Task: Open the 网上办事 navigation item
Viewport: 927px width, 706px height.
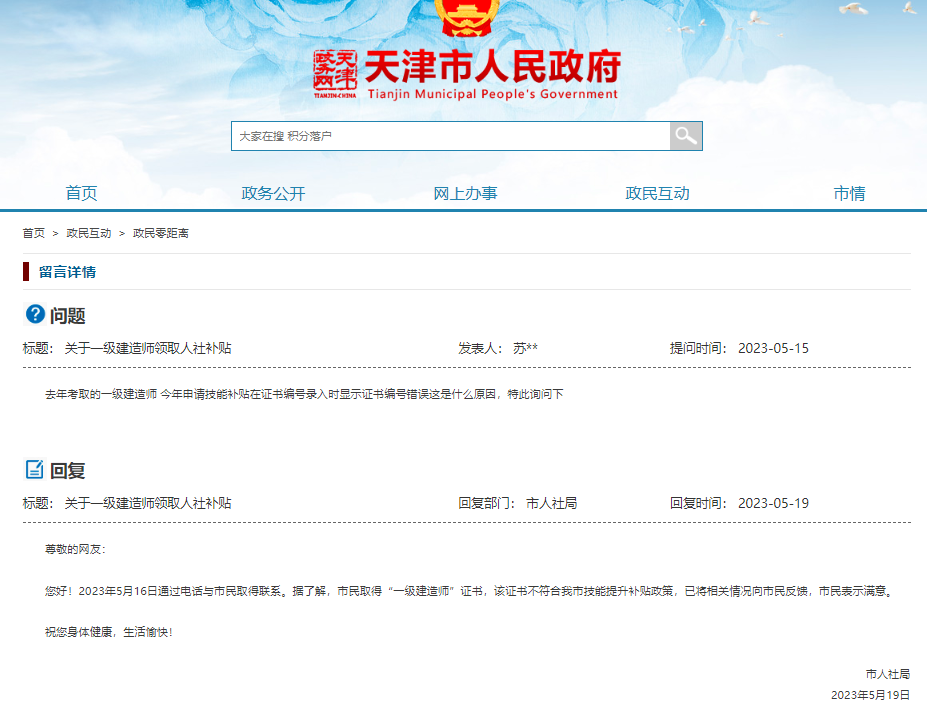Action: (465, 193)
